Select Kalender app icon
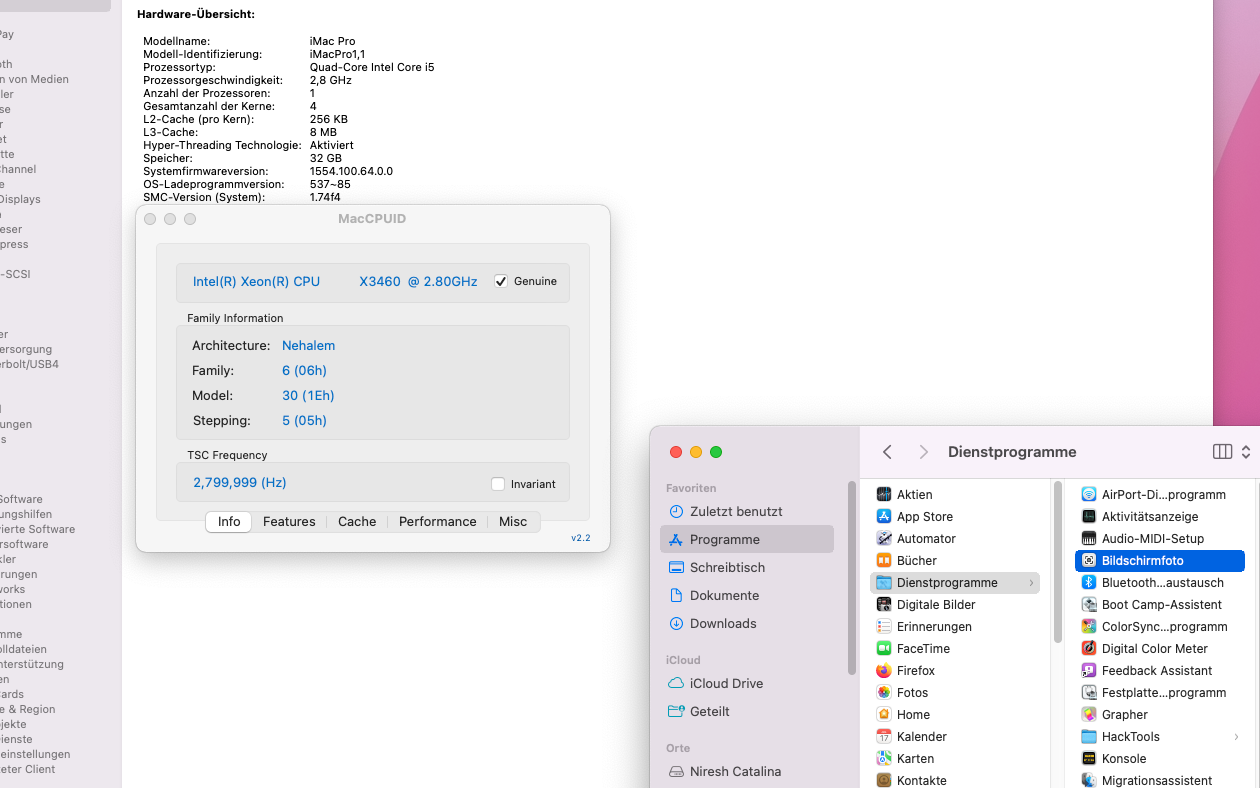The height and width of the screenshot is (788, 1260). [884, 737]
